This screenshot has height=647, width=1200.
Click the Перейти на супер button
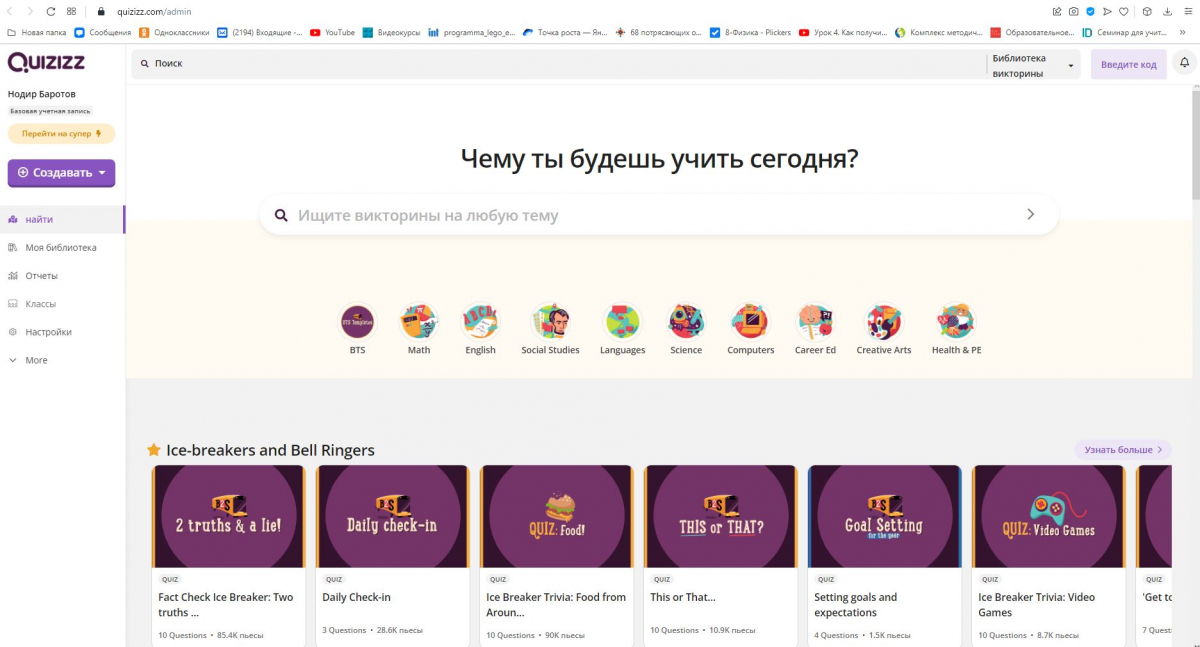click(61, 133)
